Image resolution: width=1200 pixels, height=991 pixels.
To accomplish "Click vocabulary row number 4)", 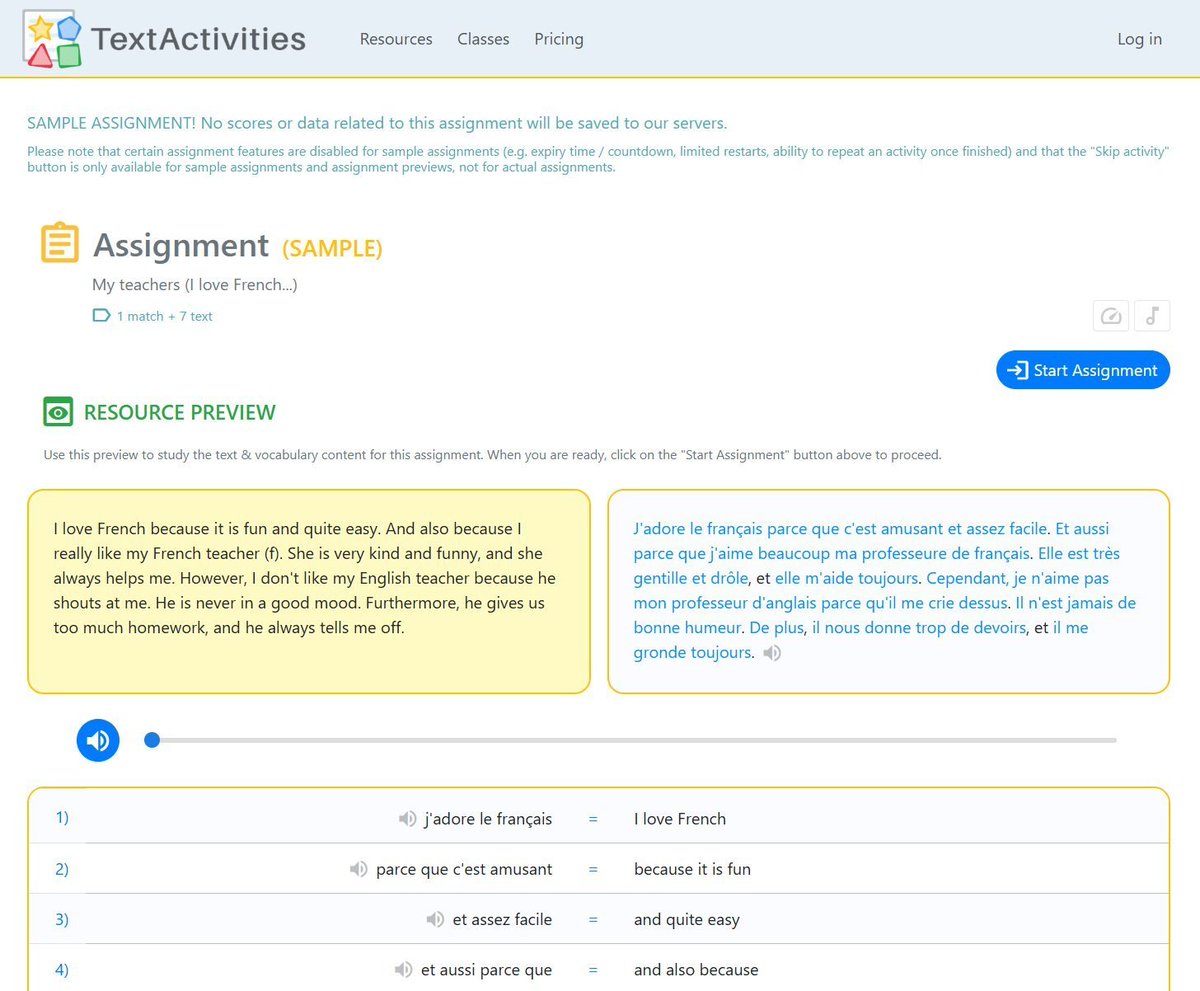I will [62, 970].
